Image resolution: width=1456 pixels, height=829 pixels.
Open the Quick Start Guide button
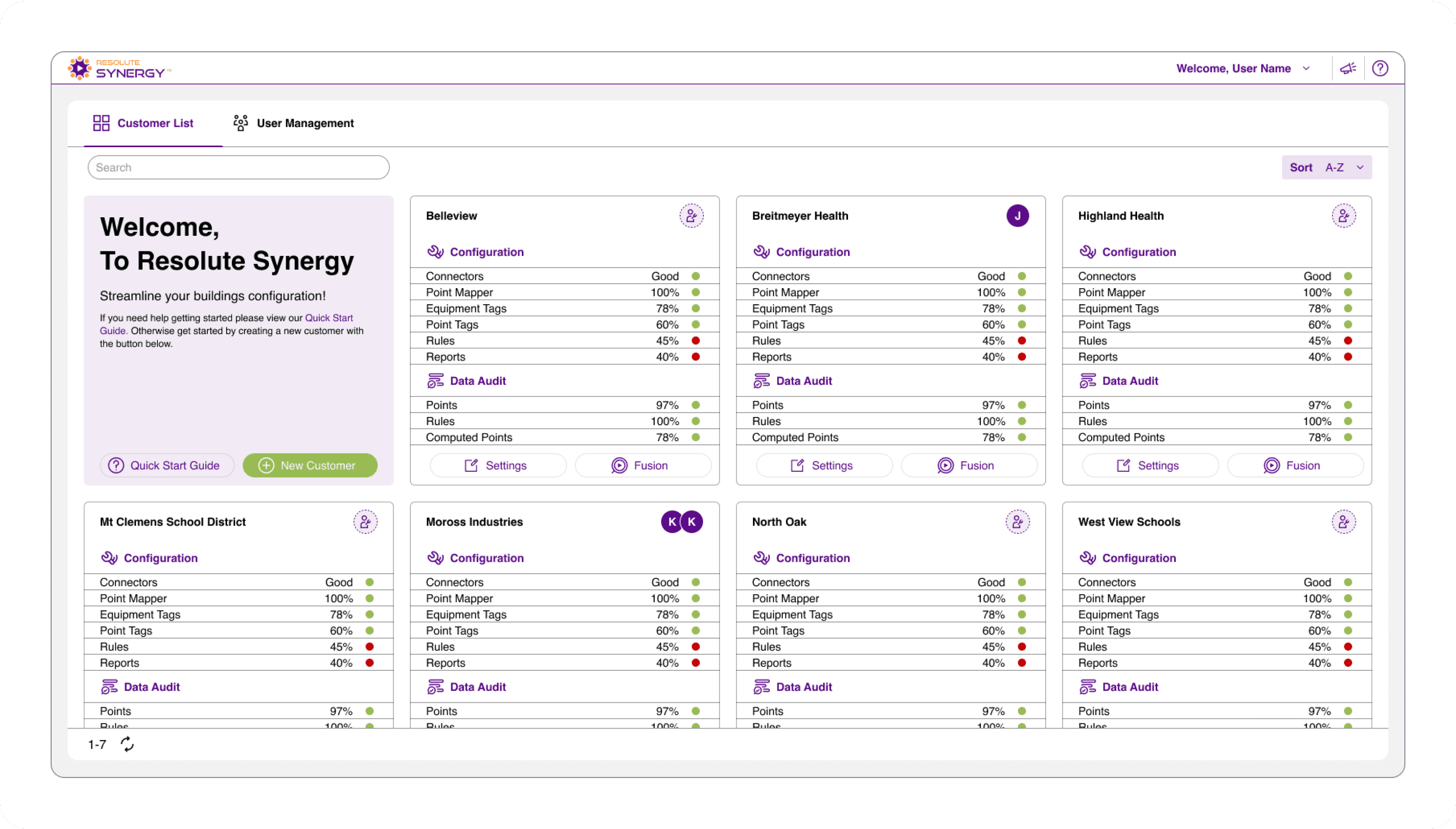[x=167, y=465]
